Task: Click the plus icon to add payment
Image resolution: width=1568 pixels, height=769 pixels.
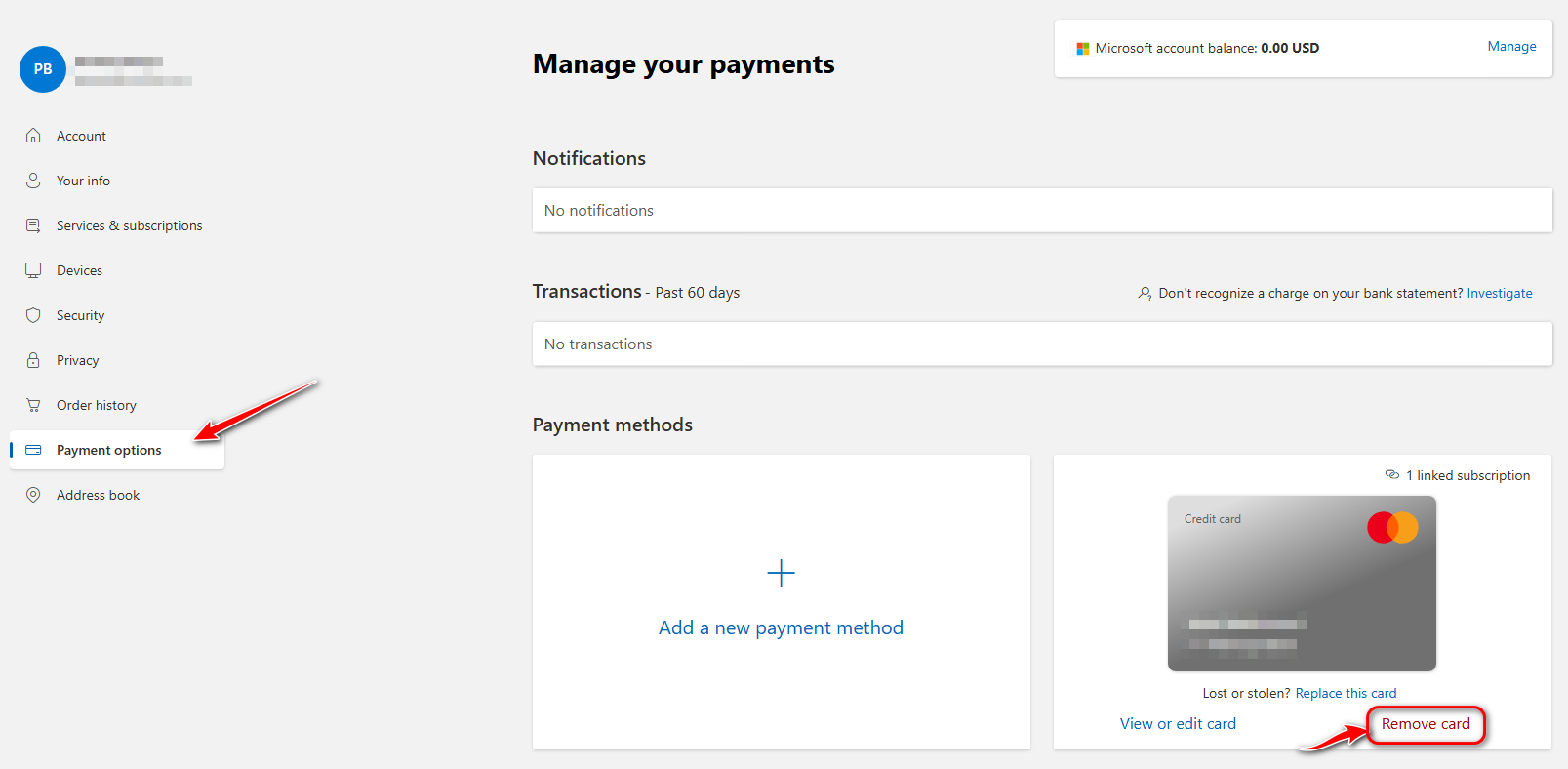Action: point(781,573)
